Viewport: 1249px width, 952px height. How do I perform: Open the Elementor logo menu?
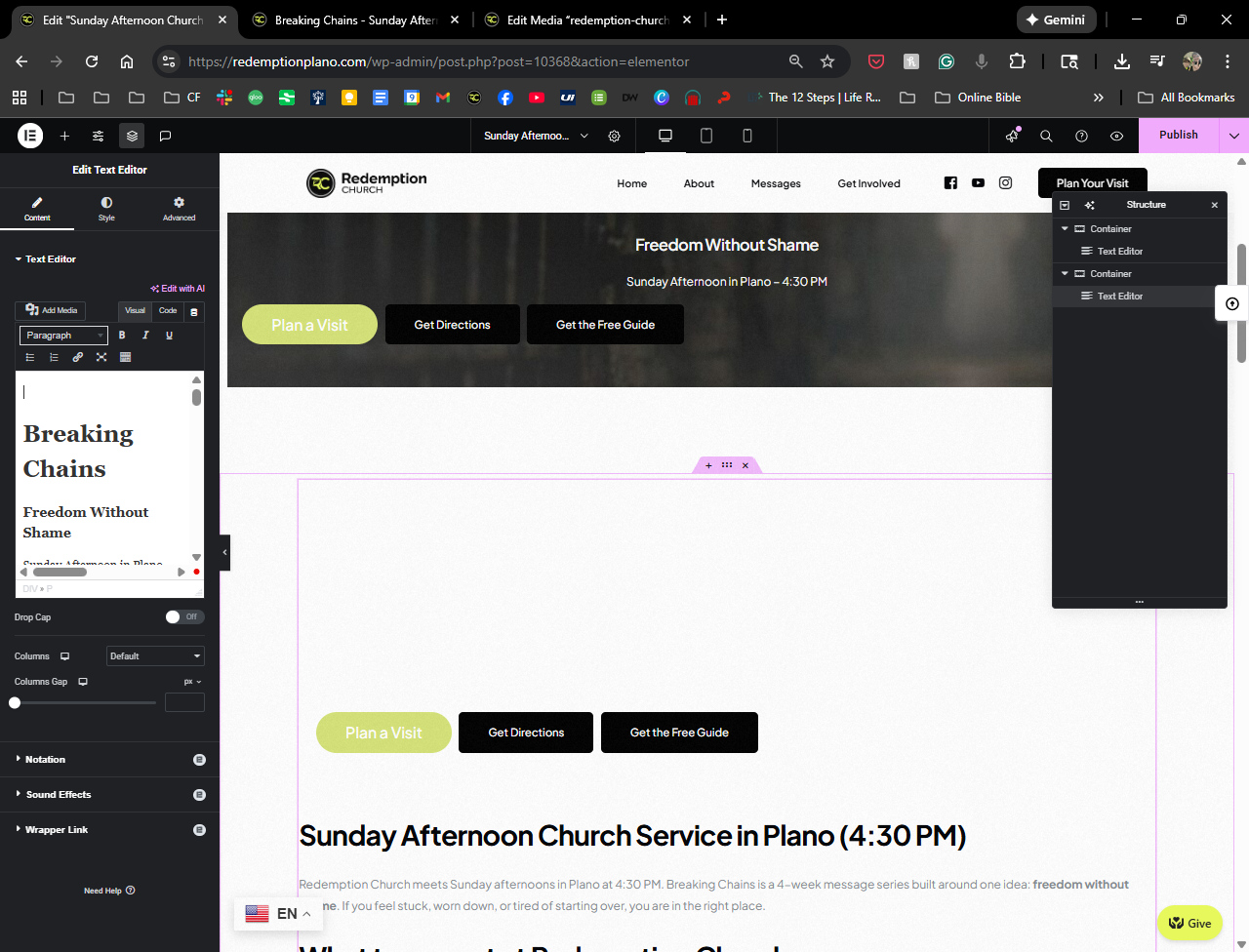[30, 136]
